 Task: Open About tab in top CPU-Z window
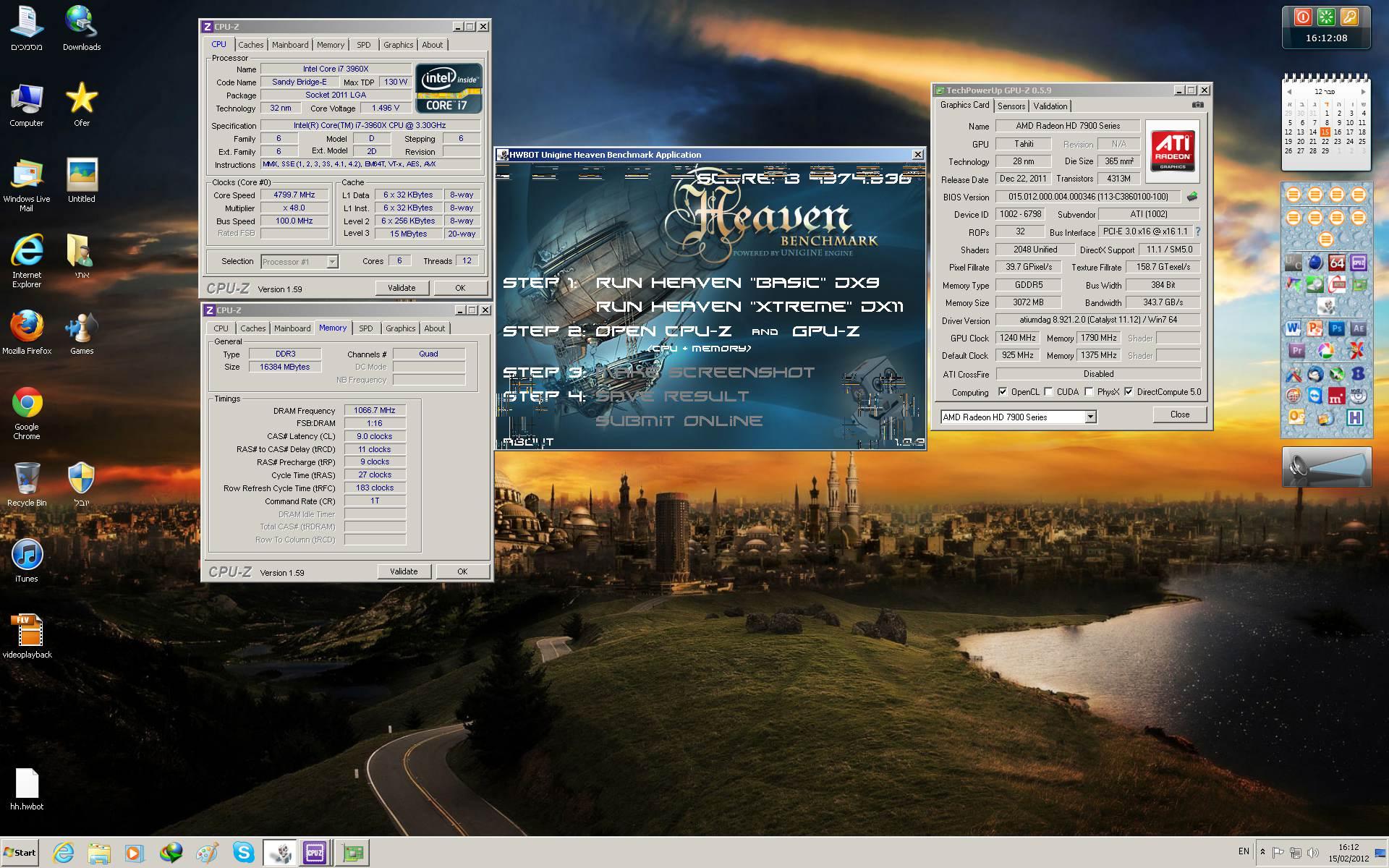tap(433, 45)
